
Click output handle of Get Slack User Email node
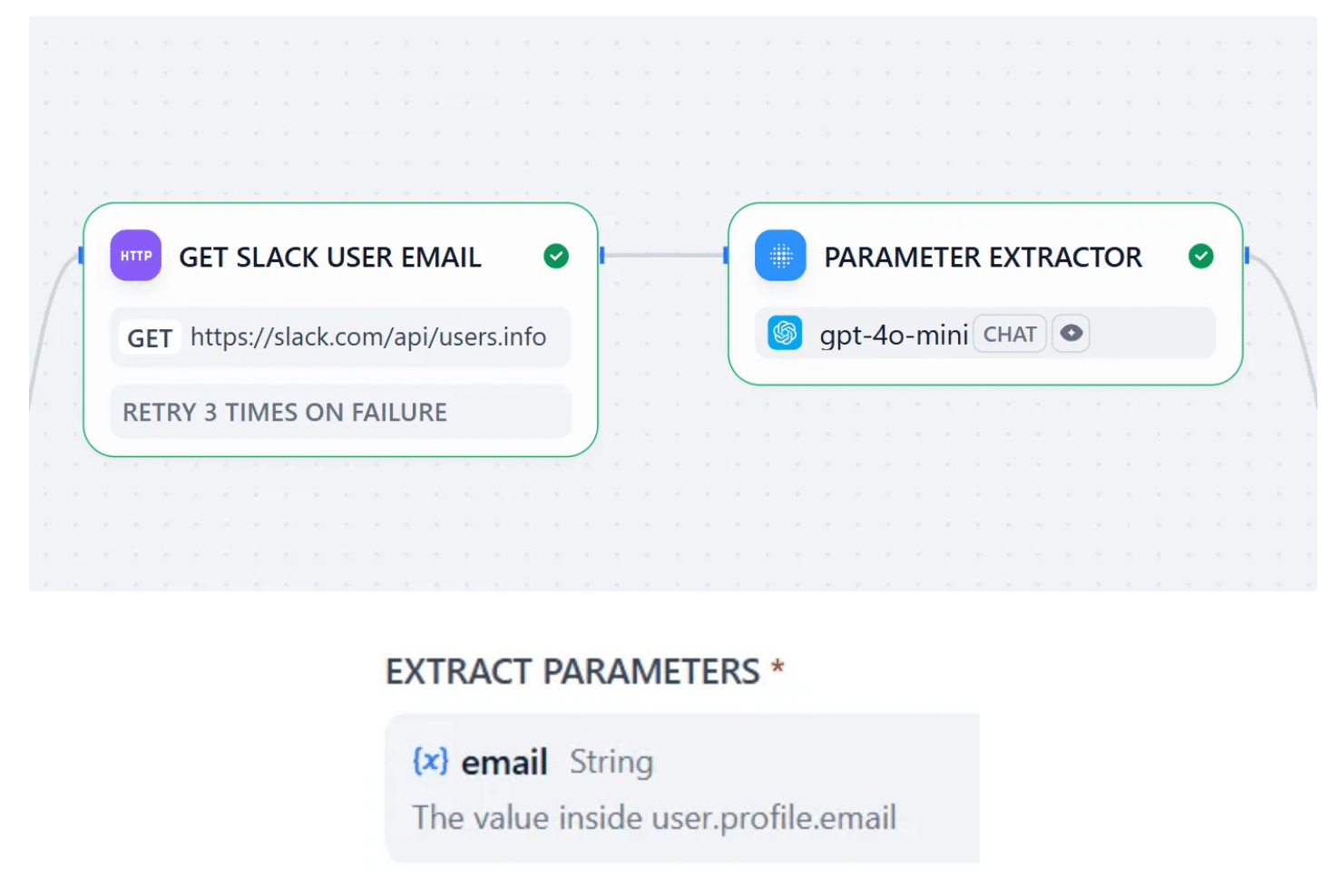pyautogui.click(x=601, y=256)
